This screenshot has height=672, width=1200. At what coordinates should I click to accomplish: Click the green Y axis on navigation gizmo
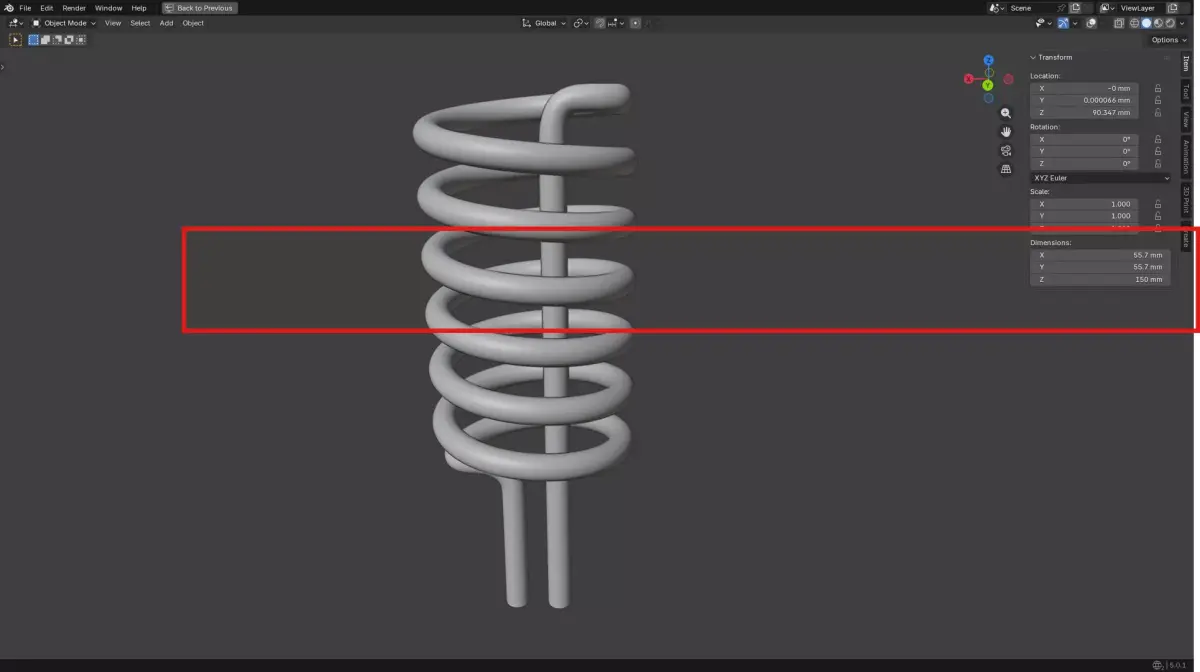pyautogui.click(x=988, y=85)
